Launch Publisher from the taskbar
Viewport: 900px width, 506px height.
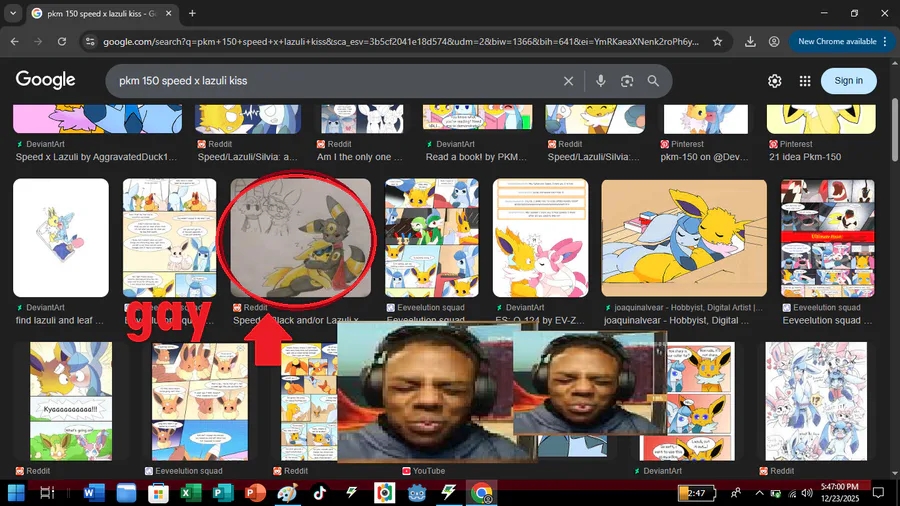point(223,493)
